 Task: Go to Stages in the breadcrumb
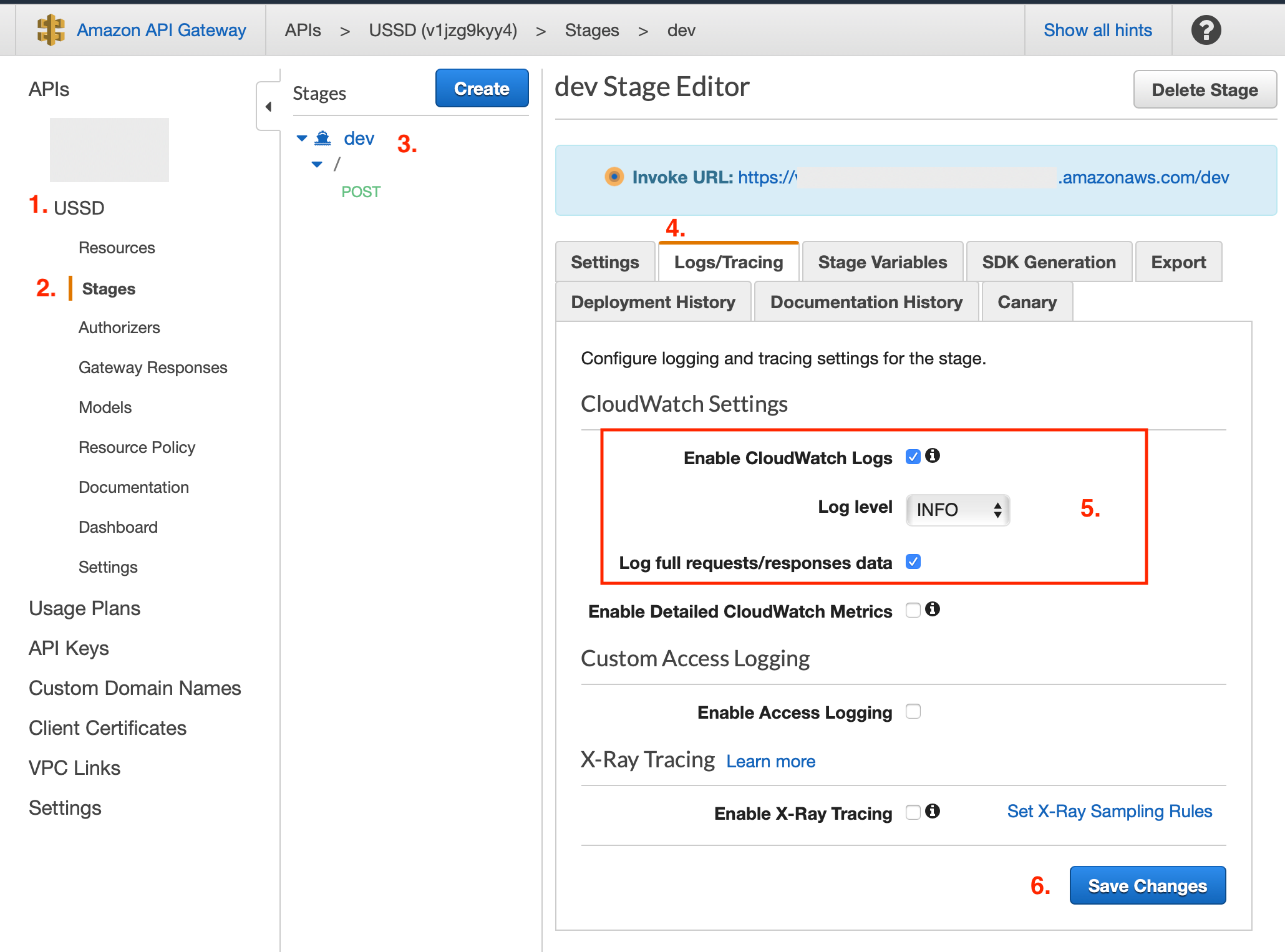(591, 30)
